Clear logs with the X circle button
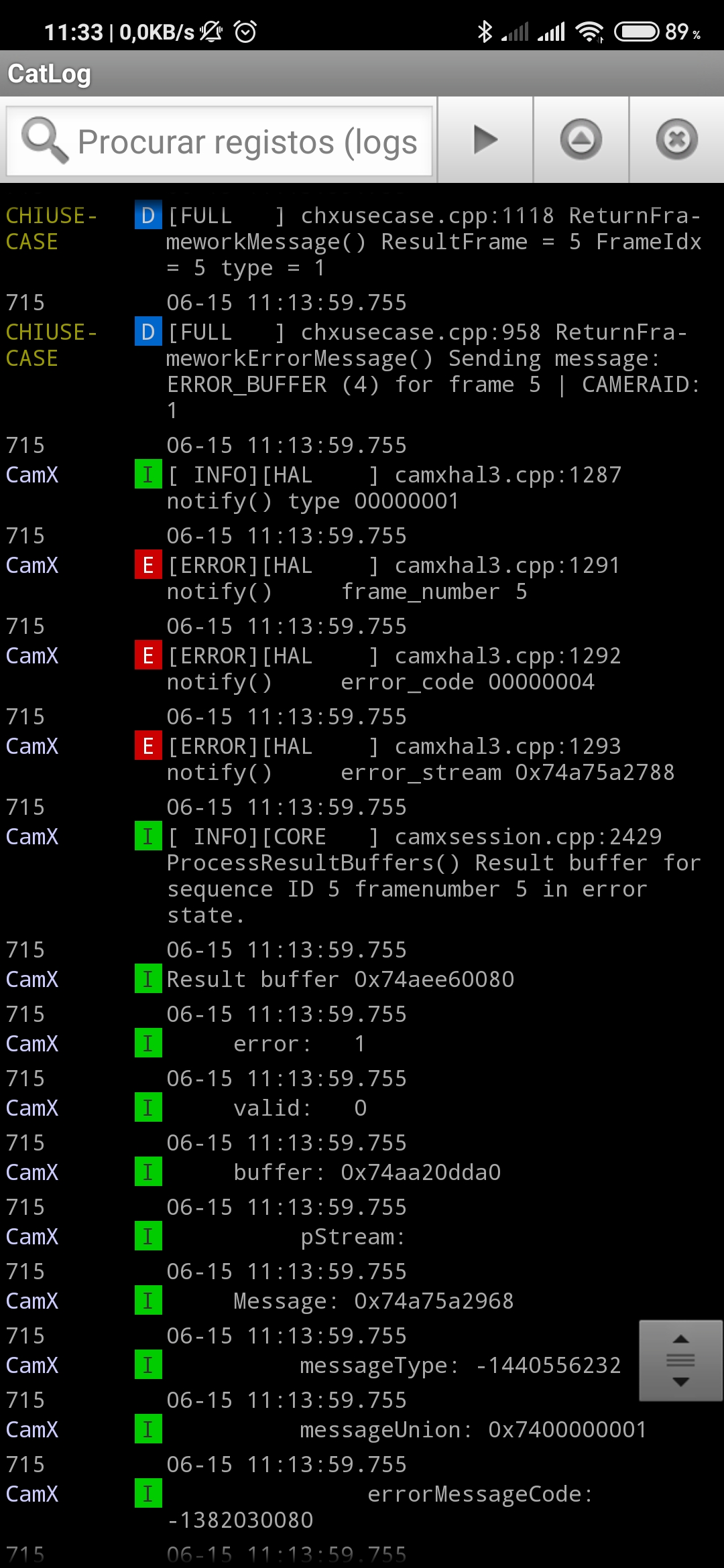 pos(676,140)
